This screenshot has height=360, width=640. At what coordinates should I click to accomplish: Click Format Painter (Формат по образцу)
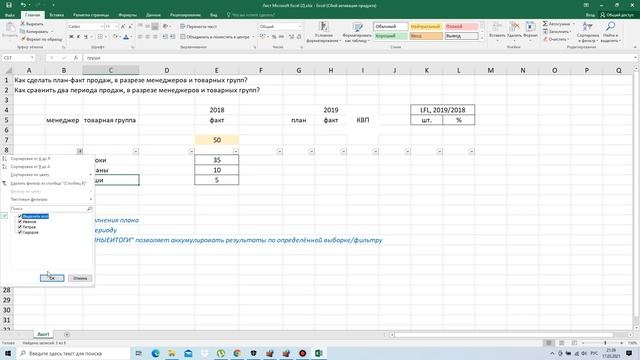(42, 39)
